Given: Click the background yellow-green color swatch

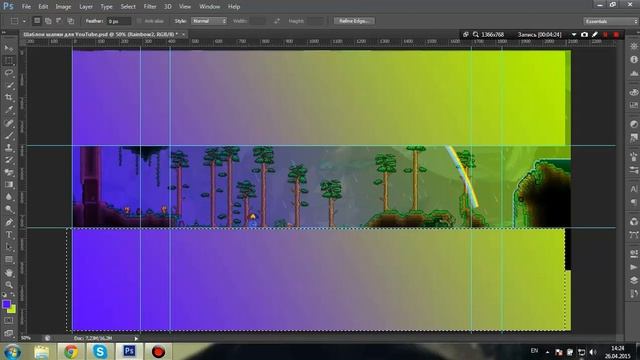Looking at the screenshot, I should [12, 309].
